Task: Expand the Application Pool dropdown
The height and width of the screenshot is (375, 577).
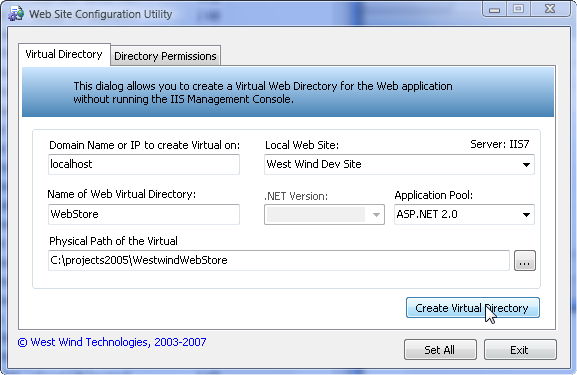Action: click(464, 214)
